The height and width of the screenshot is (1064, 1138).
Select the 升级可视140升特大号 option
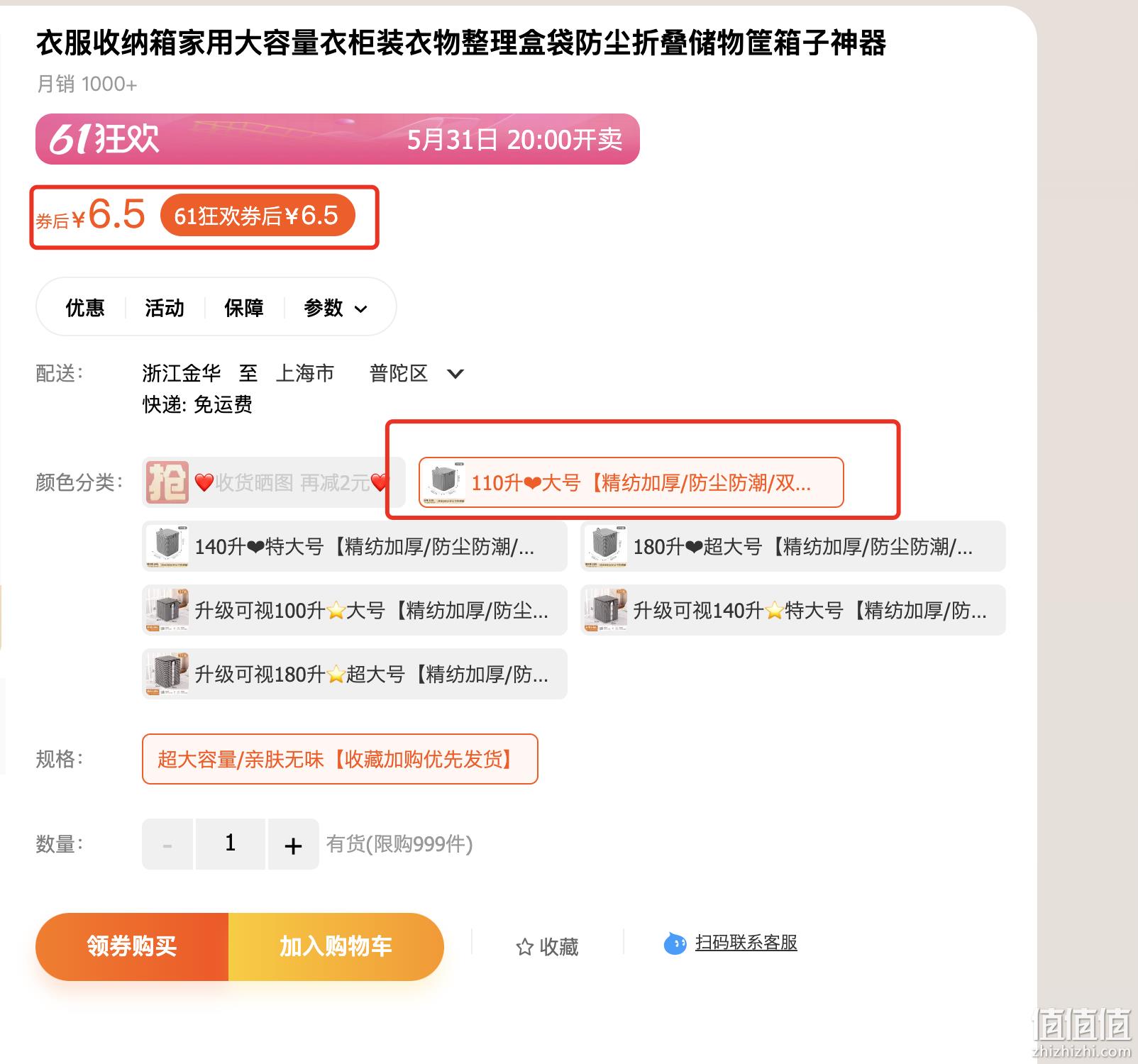(793, 610)
